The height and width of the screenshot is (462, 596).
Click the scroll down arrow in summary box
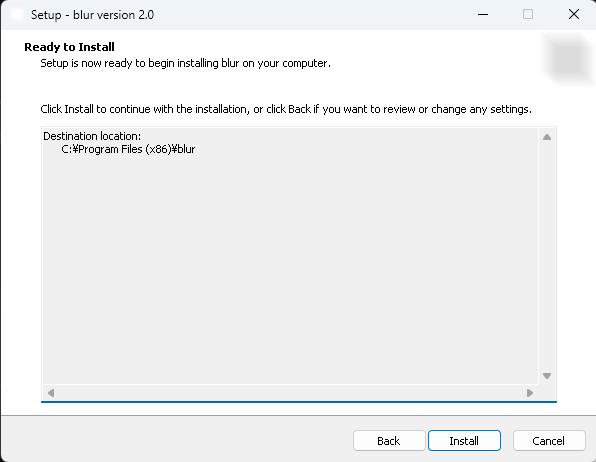coord(547,376)
